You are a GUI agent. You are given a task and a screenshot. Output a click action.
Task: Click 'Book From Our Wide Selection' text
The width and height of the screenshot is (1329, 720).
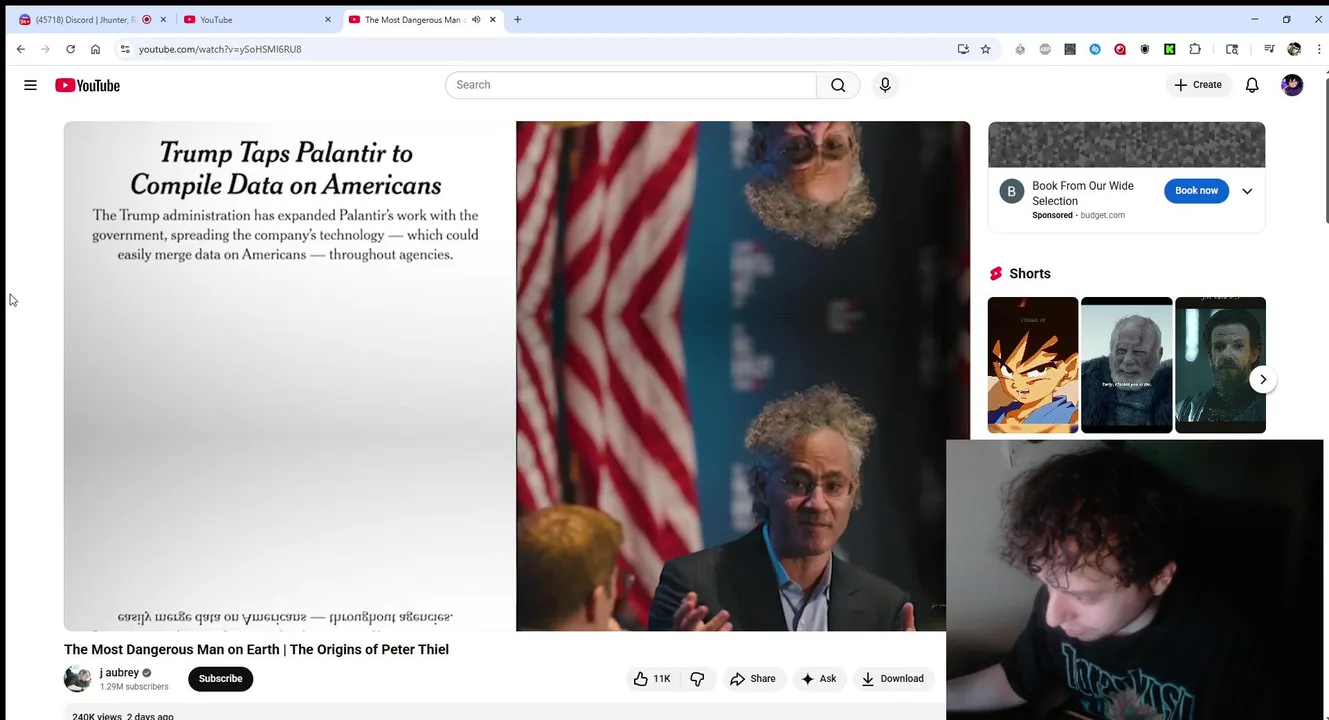click(x=1083, y=193)
